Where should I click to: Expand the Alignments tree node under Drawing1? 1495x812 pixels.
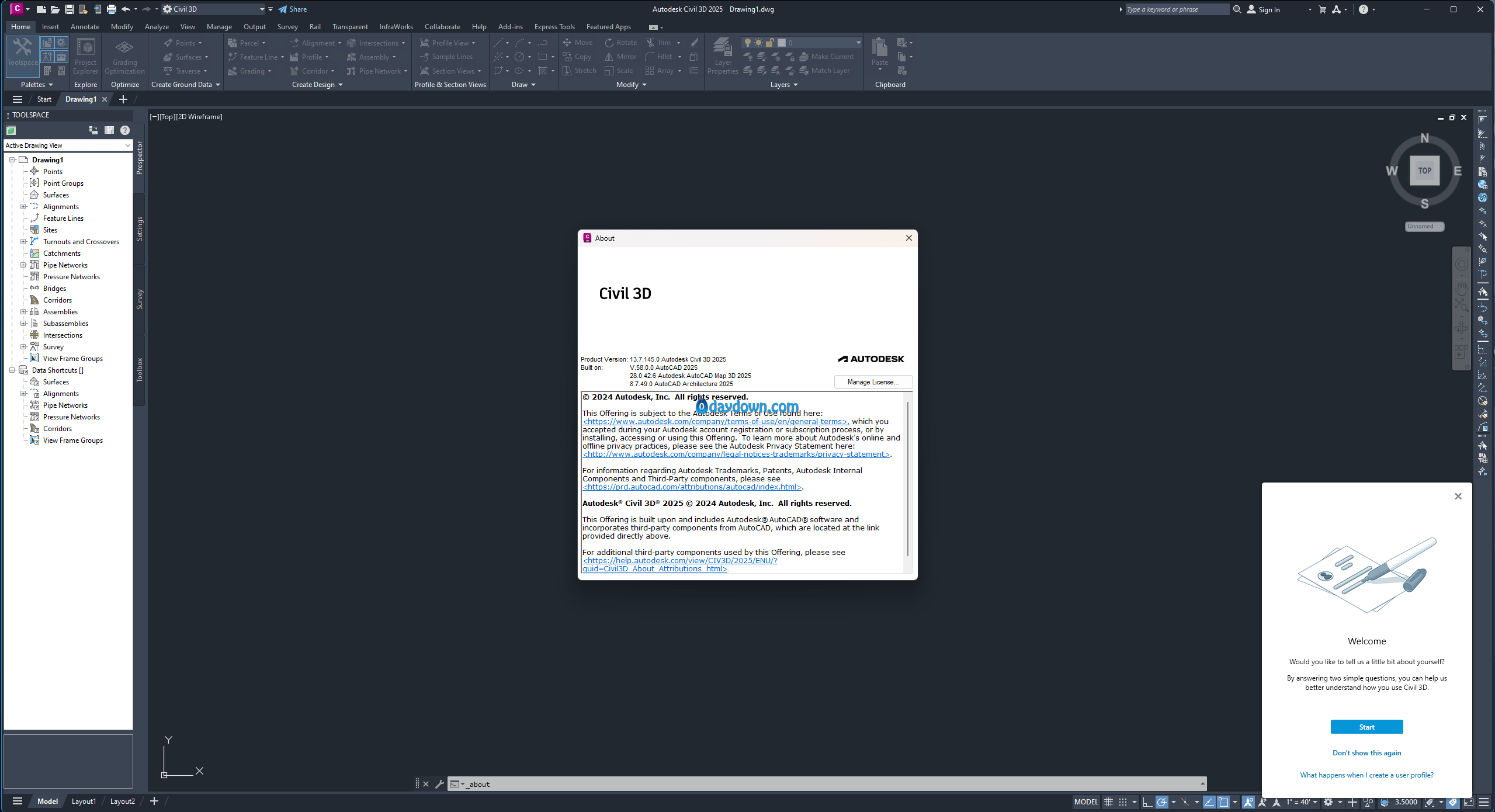coord(23,207)
